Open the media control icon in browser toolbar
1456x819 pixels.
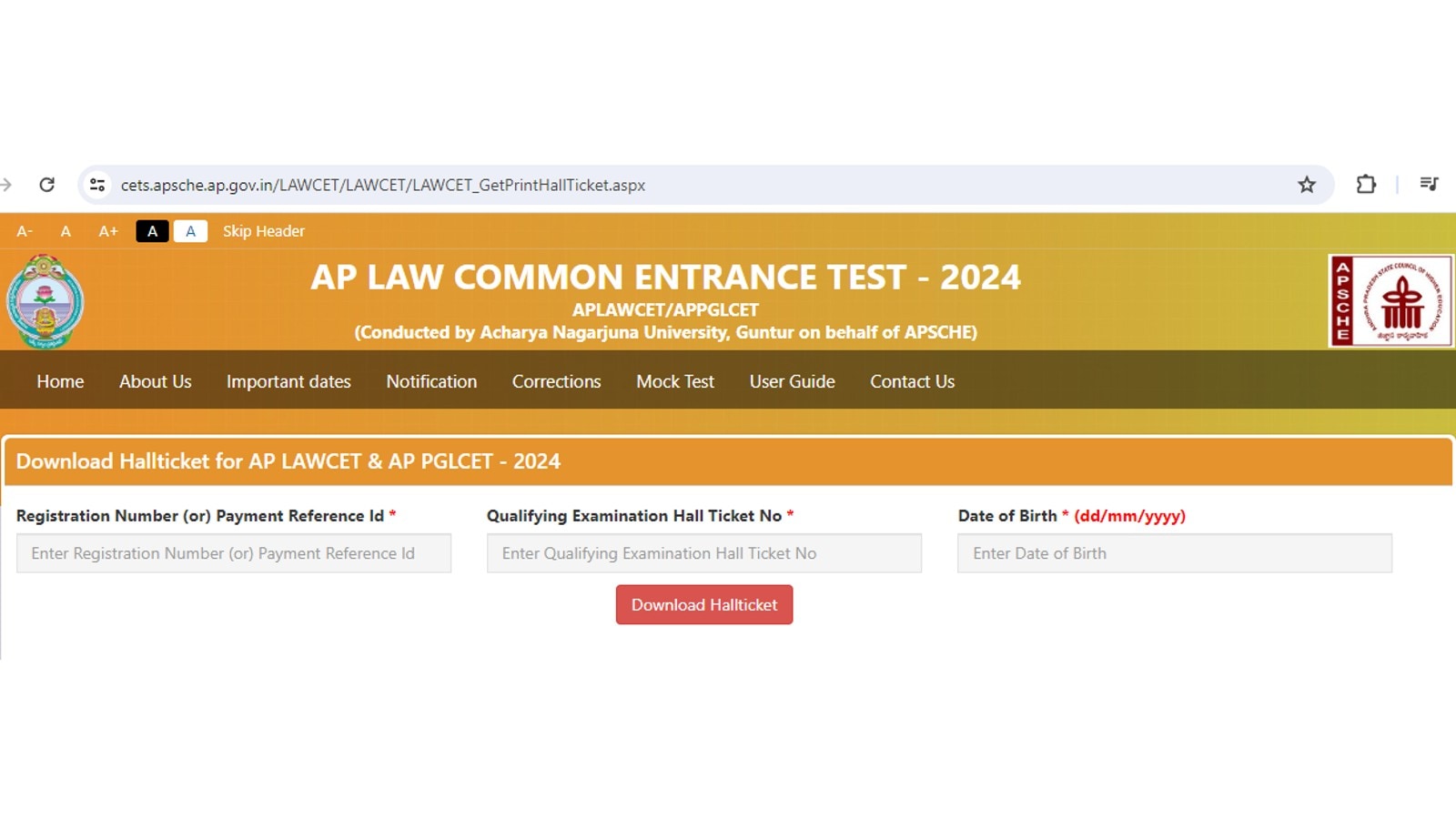tap(1429, 184)
